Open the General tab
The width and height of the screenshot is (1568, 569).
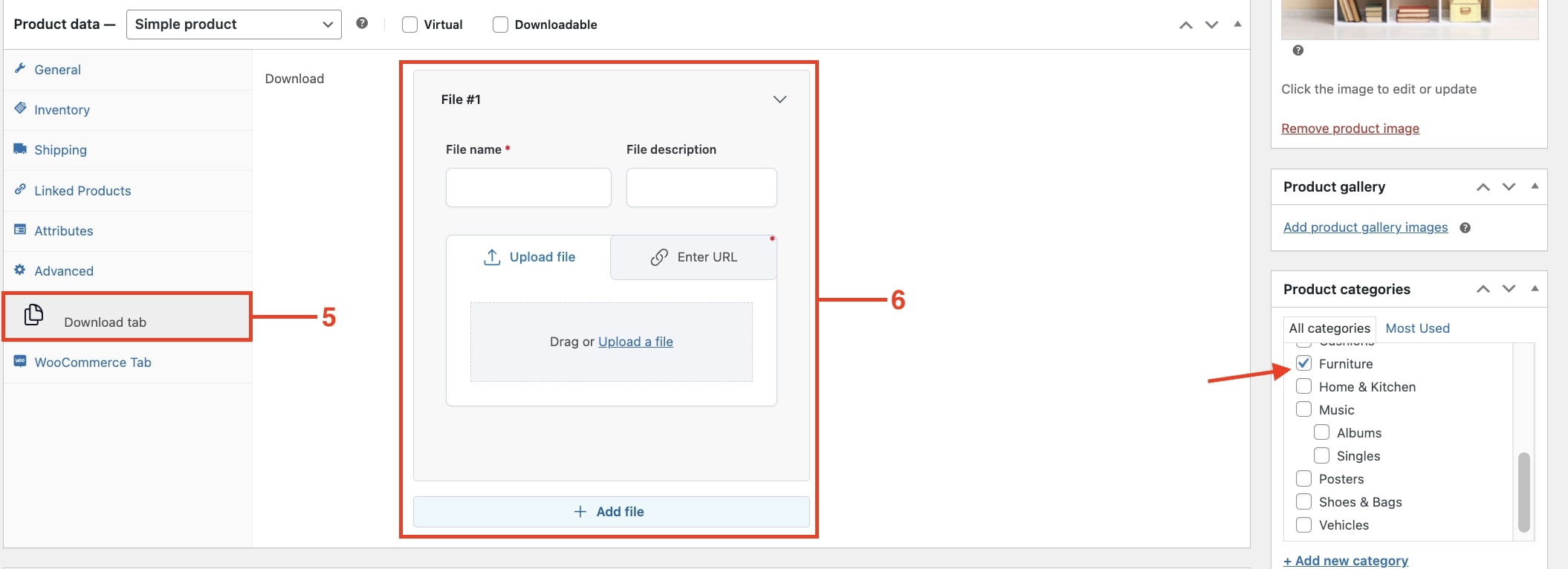pos(128,70)
